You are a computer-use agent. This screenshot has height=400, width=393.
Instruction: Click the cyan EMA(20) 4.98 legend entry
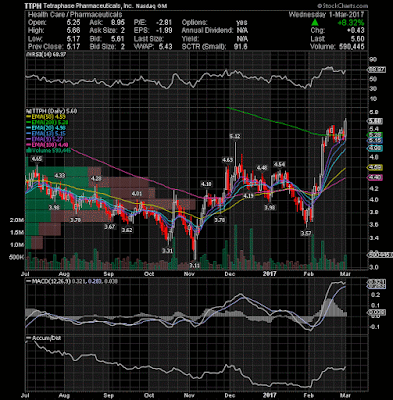46,128
